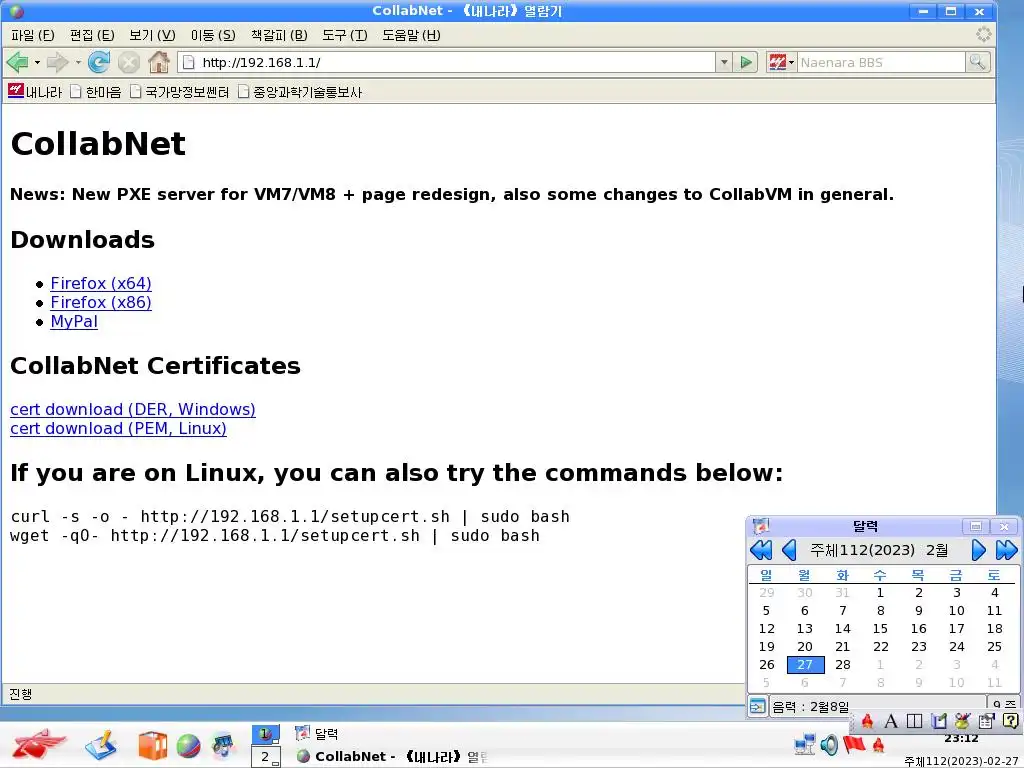Open the Red Star start menu icon
The image size is (1024, 768).
39,744
